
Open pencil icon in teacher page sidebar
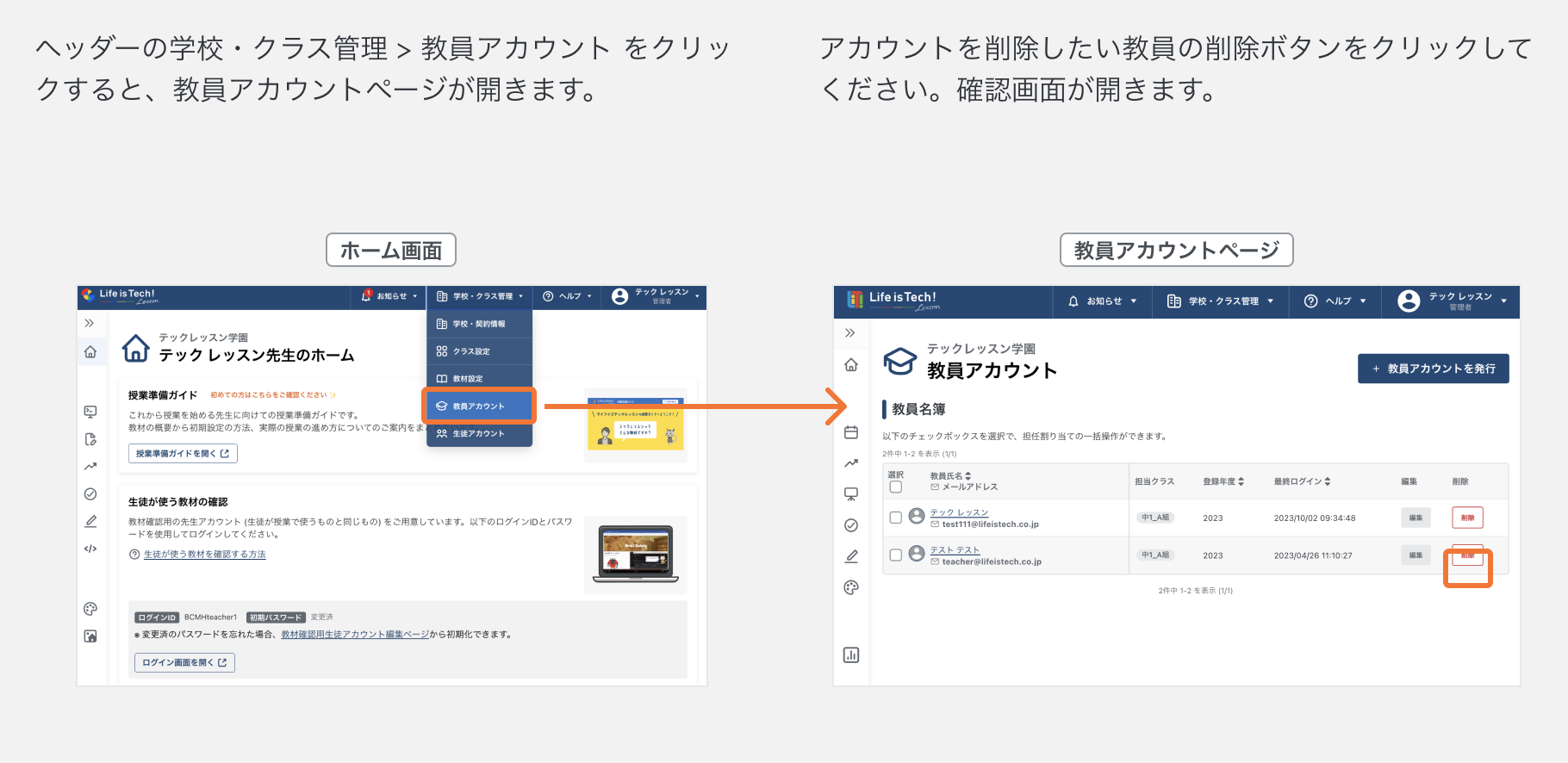851,556
